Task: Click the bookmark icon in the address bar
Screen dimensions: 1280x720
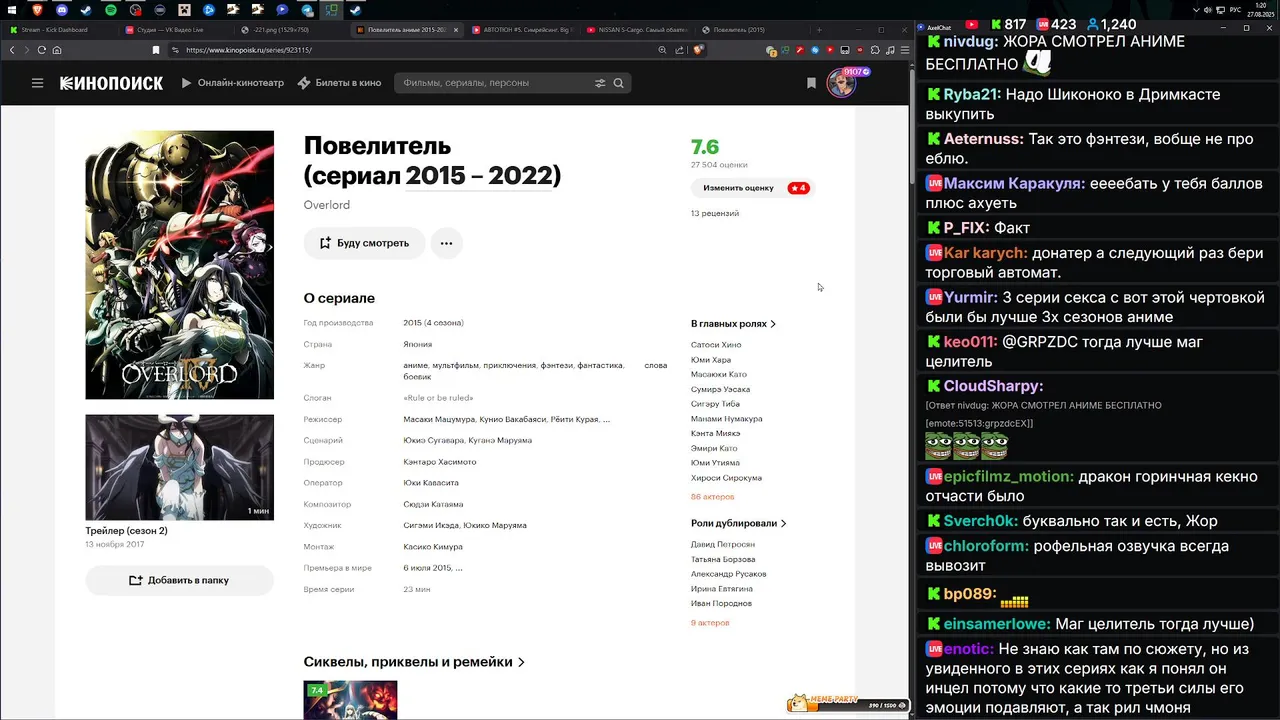Action: pos(156,50)
